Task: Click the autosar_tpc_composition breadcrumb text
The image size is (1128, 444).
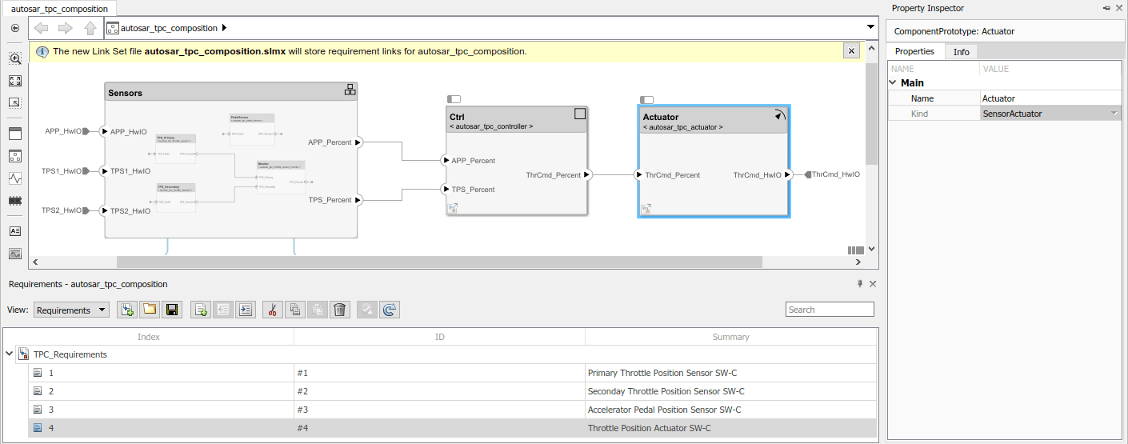Action: coord(169,28)
